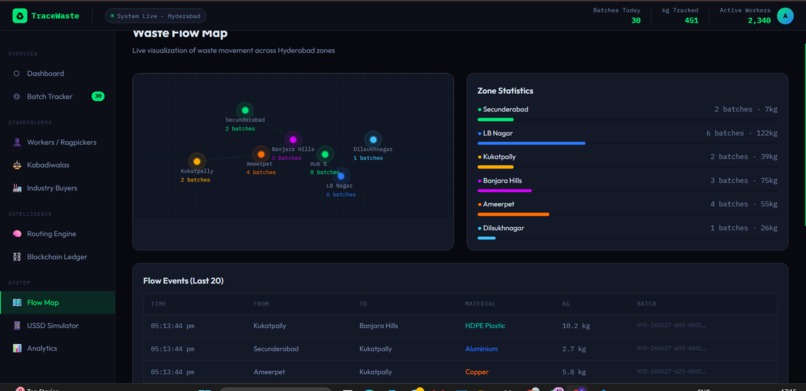Click Banjara Hills in first row TO column
806x391 pixels.
[378, 326]
